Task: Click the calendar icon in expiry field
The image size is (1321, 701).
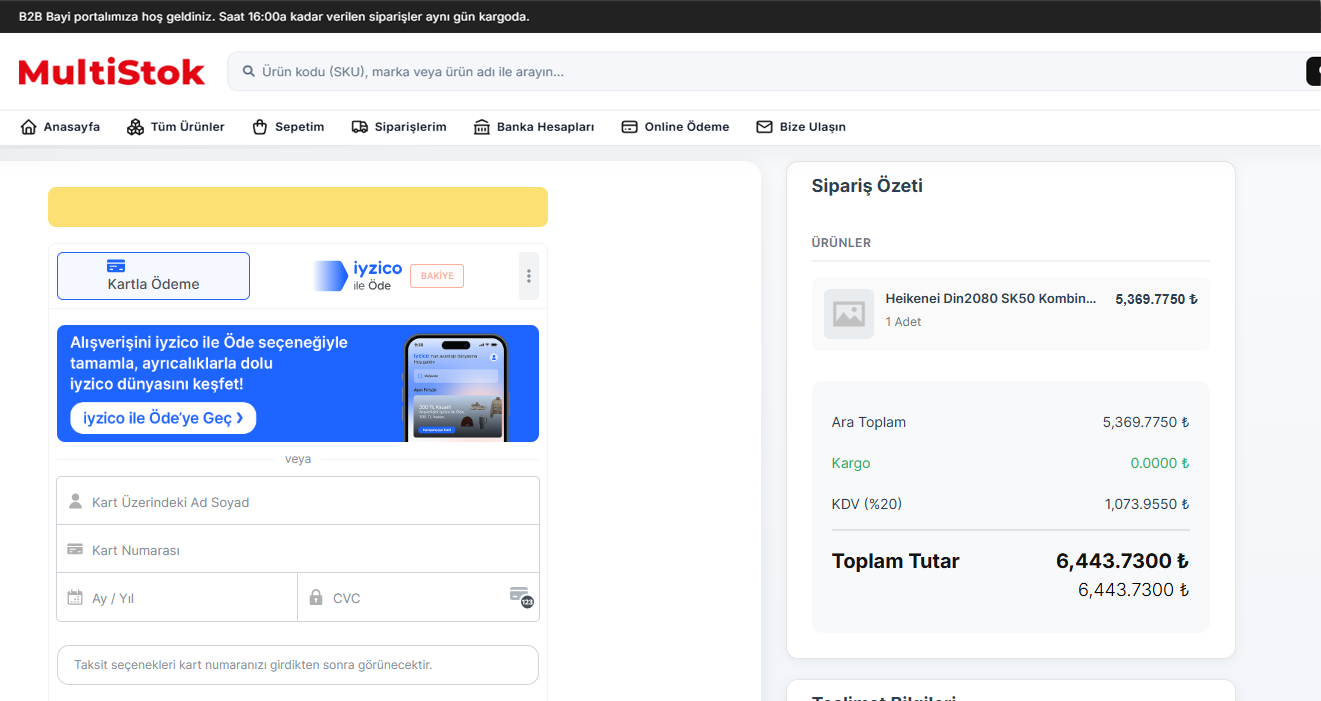Action: tap(75, 597)
